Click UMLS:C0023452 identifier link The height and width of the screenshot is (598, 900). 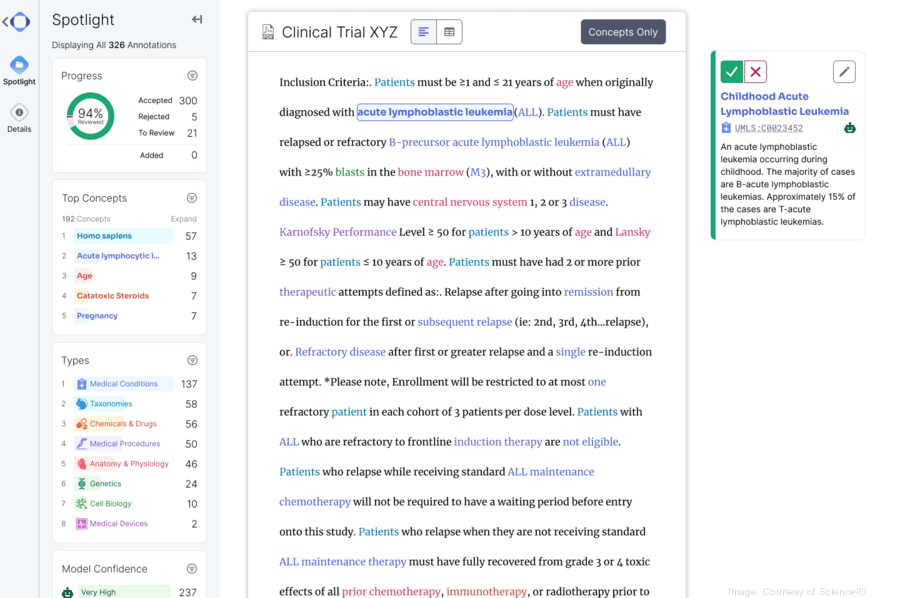pyautogui.click(x=768, y=128)
